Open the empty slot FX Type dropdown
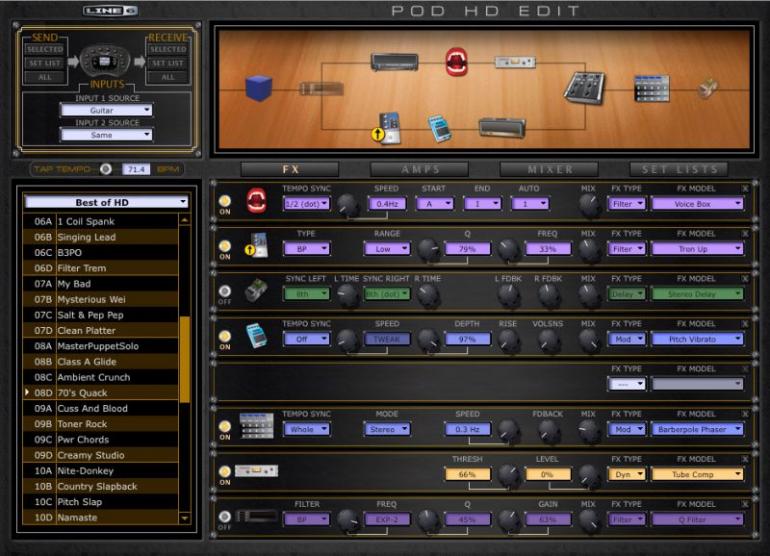Screen dimensions: 770x556 pos(627,384)
